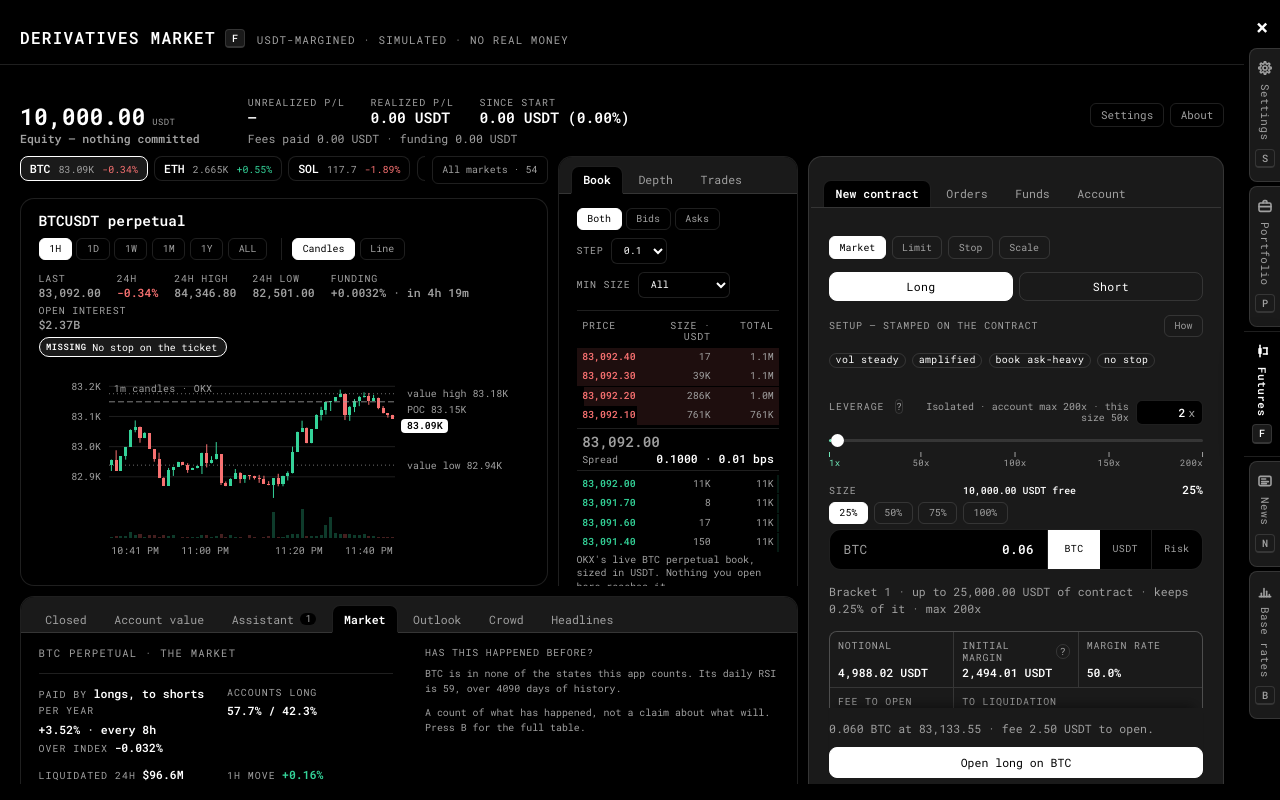
Task: Open the Base rates chart icon
Action: 1264,591
